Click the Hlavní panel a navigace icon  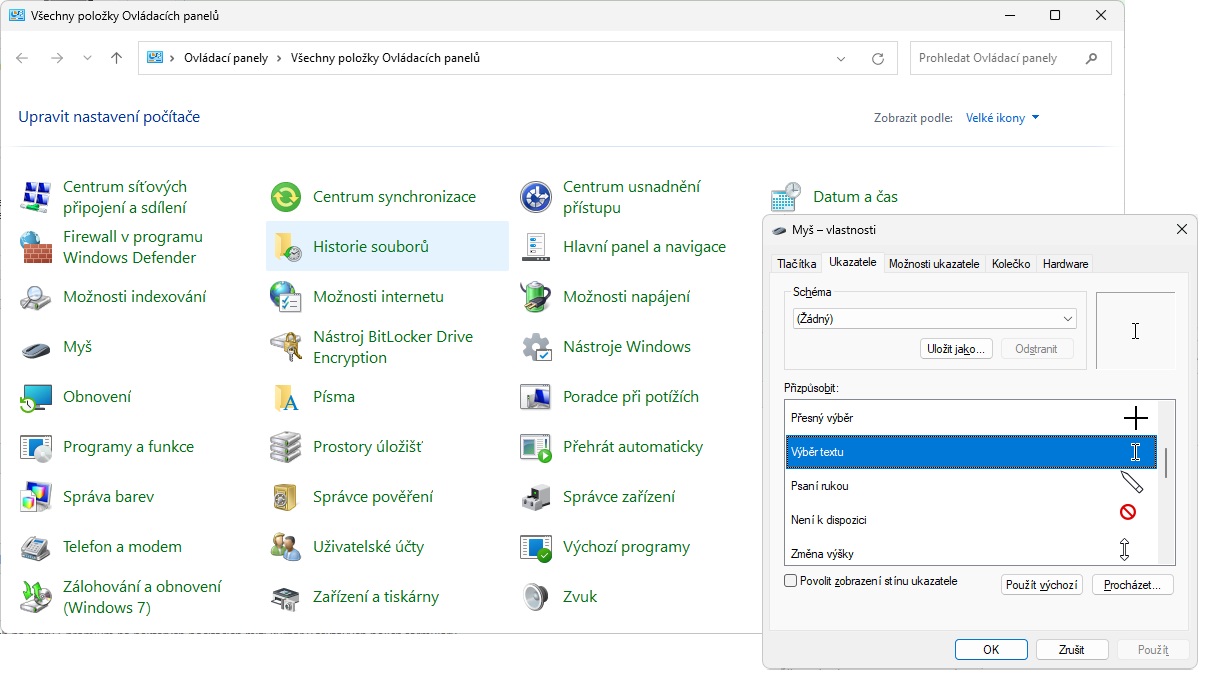pyautogui.click(x=536, y=247)
